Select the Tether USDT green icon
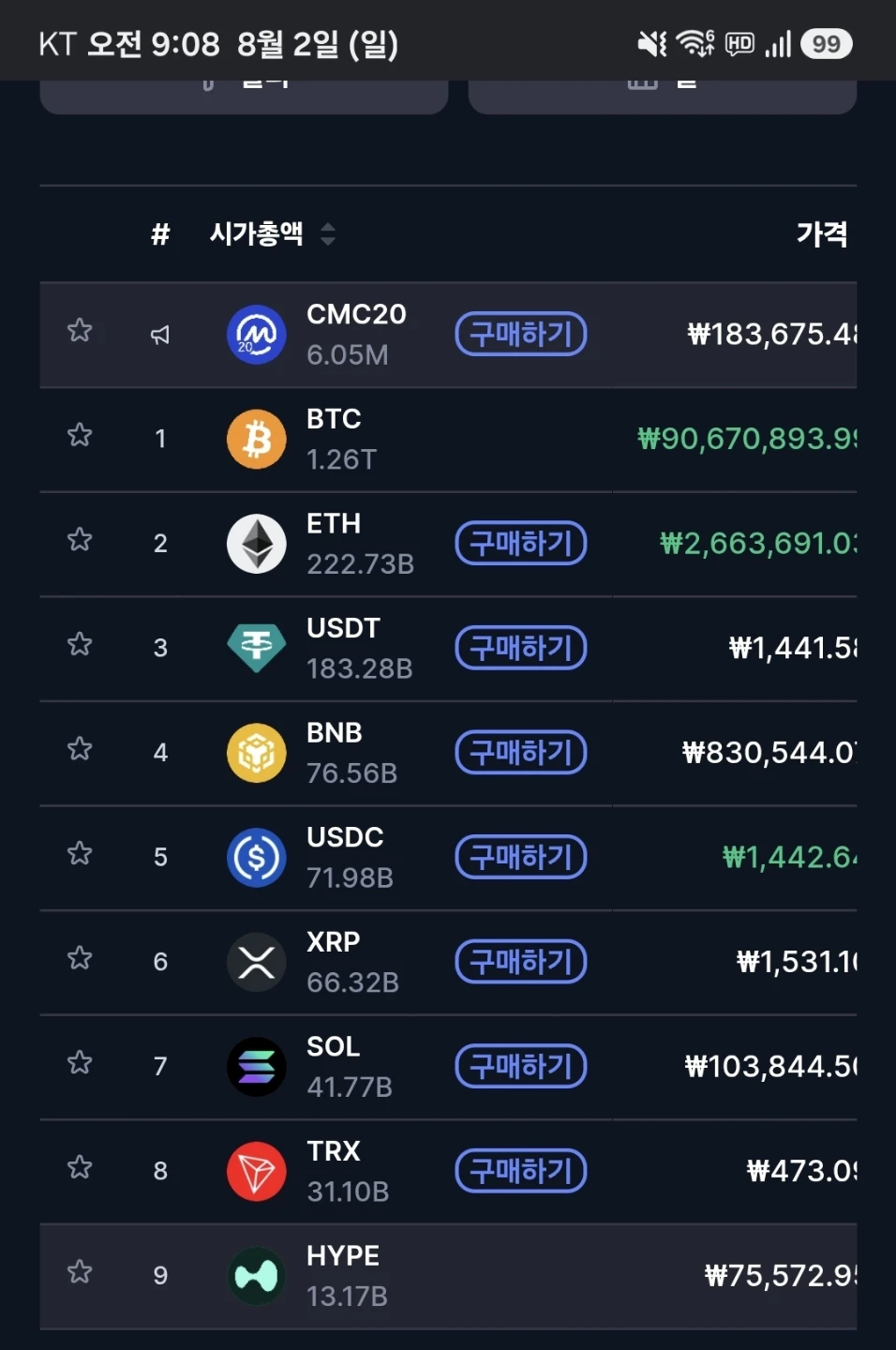Screen dimensions: 896x1350 tap(256, 648)
